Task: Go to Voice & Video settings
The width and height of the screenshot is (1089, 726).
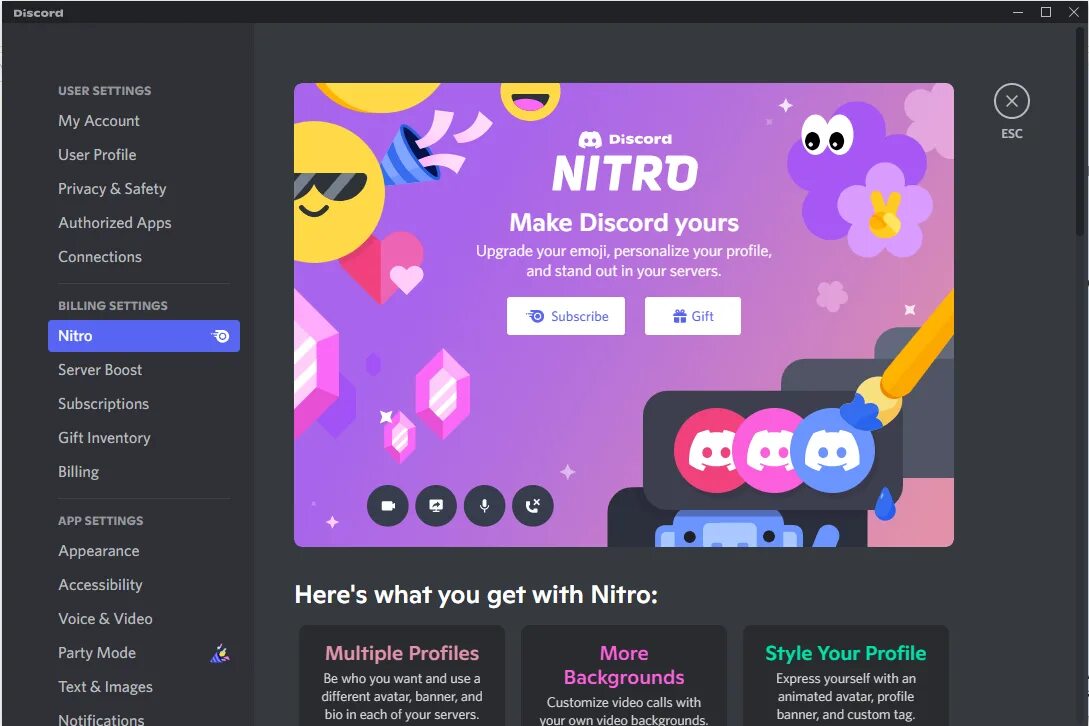Action: coord(144,620)
